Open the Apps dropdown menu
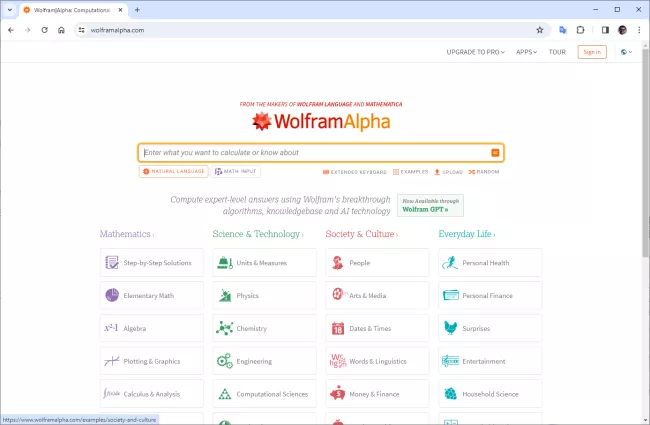This screenshot has height=425, width=650. pyautogui.click(x=526, y=52)
